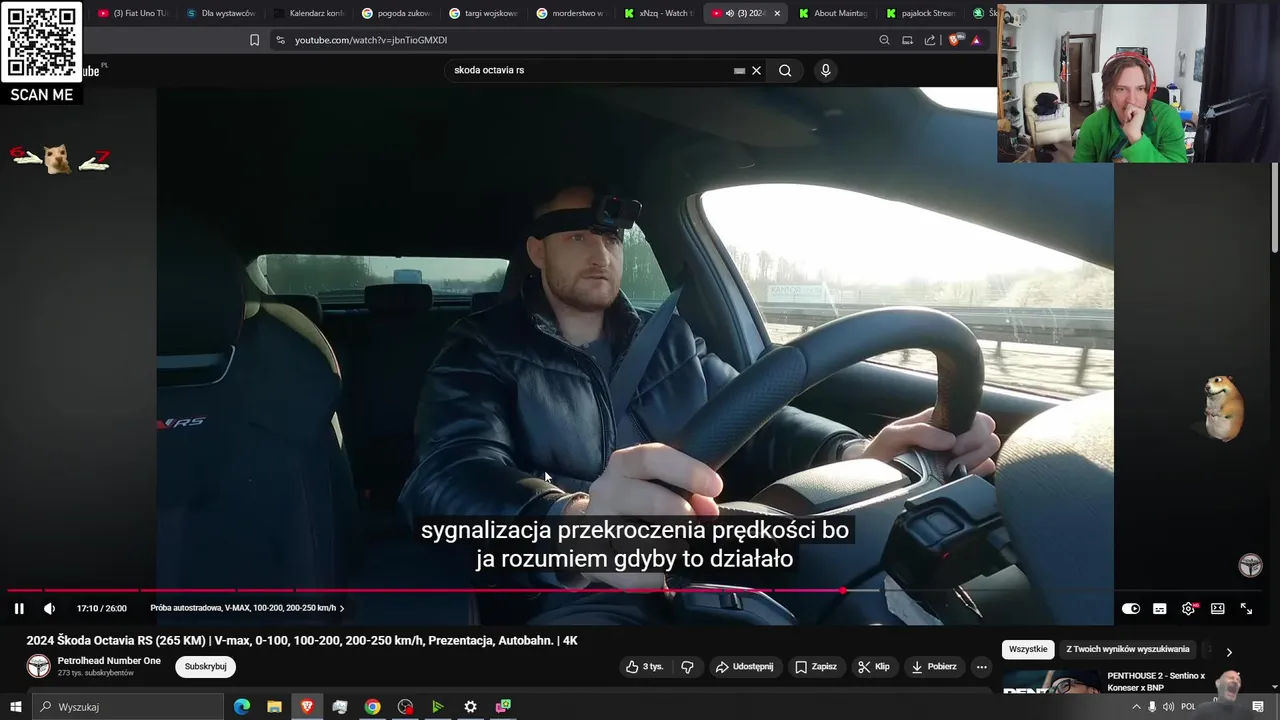Image resolution: width=1280 pixels, height=720 pixels.
Task: Open system volume from the tray speaker icon
Action: 1169,707
